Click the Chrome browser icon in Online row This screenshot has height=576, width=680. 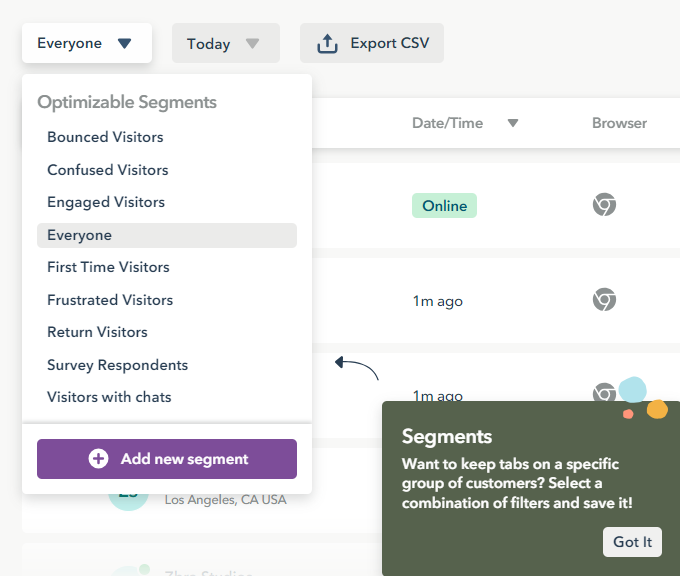pos(604,204)
